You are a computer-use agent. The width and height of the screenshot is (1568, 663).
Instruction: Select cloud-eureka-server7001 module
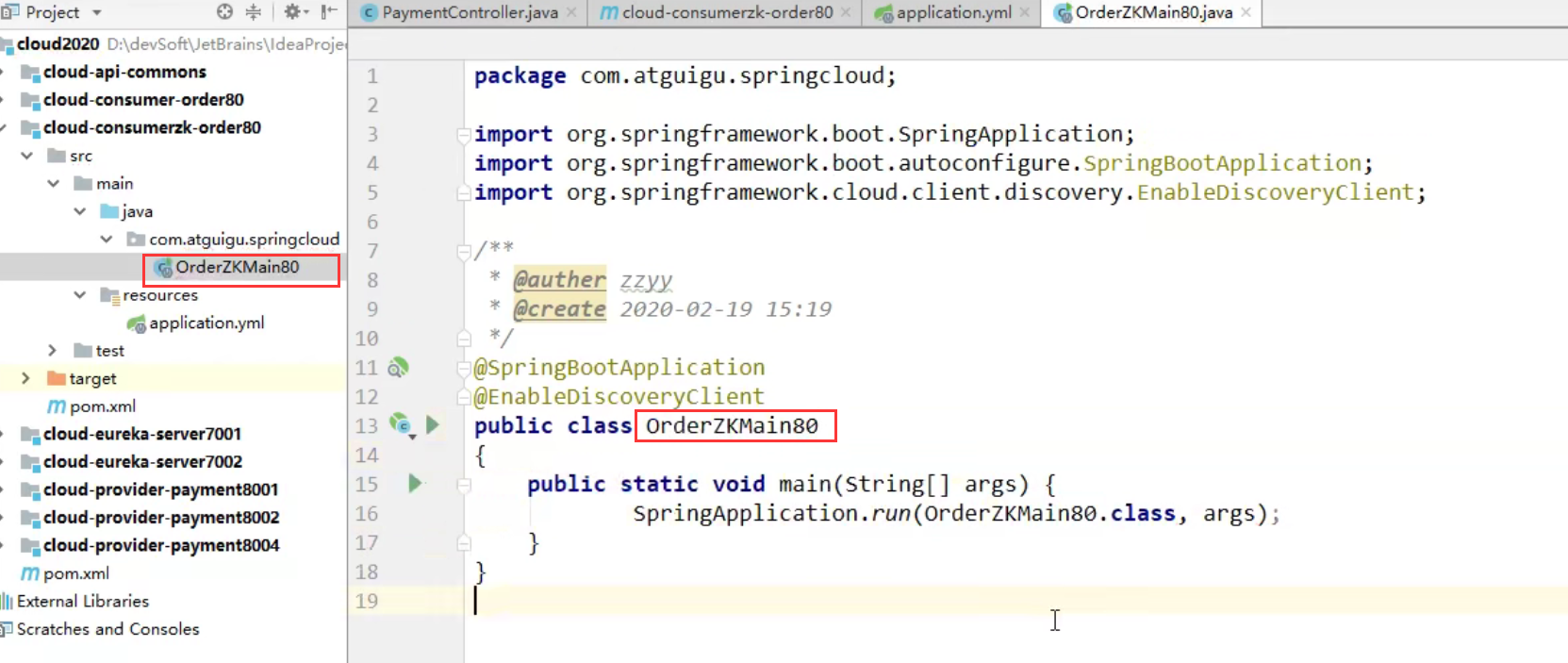(142, 434)
